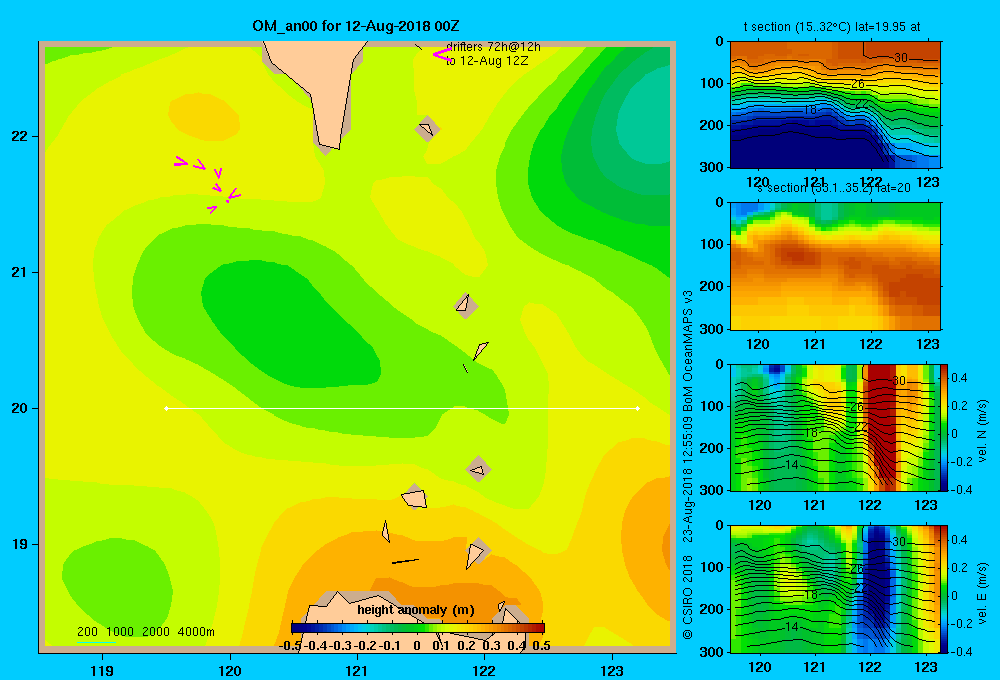Click longitude label 121 below main map

pyautogui.click(x=357, y=670)
